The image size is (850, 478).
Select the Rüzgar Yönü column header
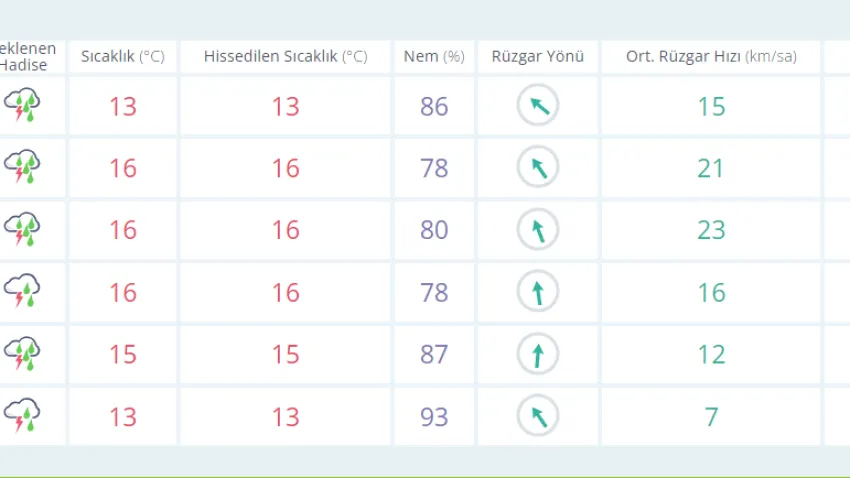click(538, 57)
